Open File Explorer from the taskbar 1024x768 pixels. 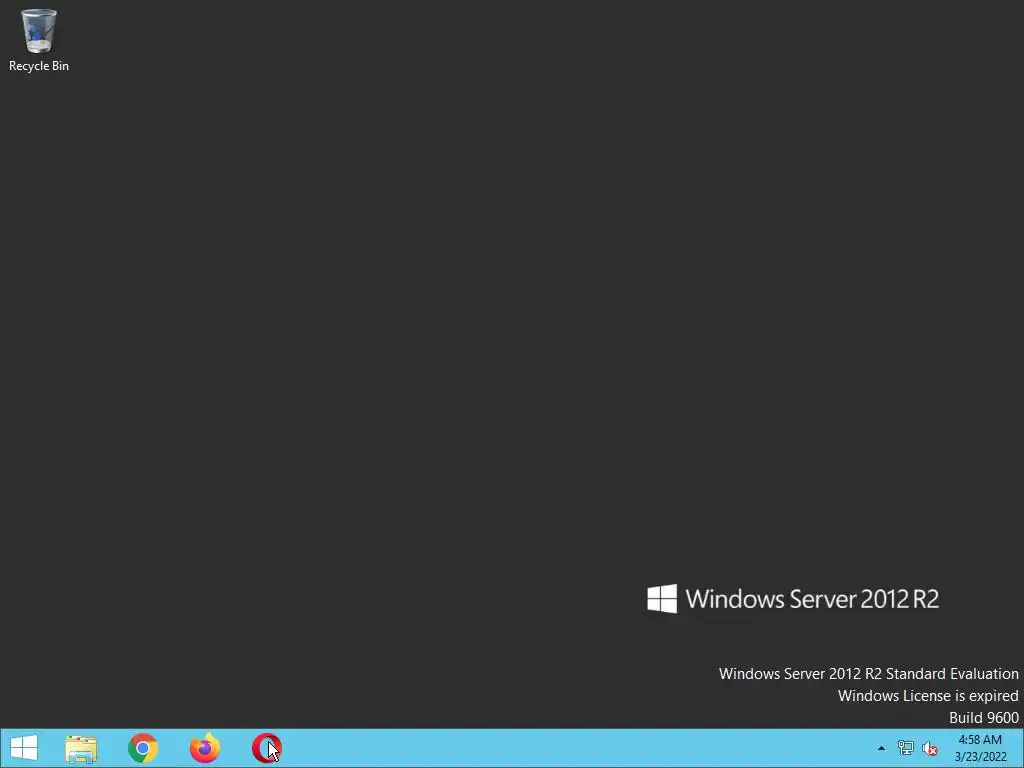click(x=81, y=748)
